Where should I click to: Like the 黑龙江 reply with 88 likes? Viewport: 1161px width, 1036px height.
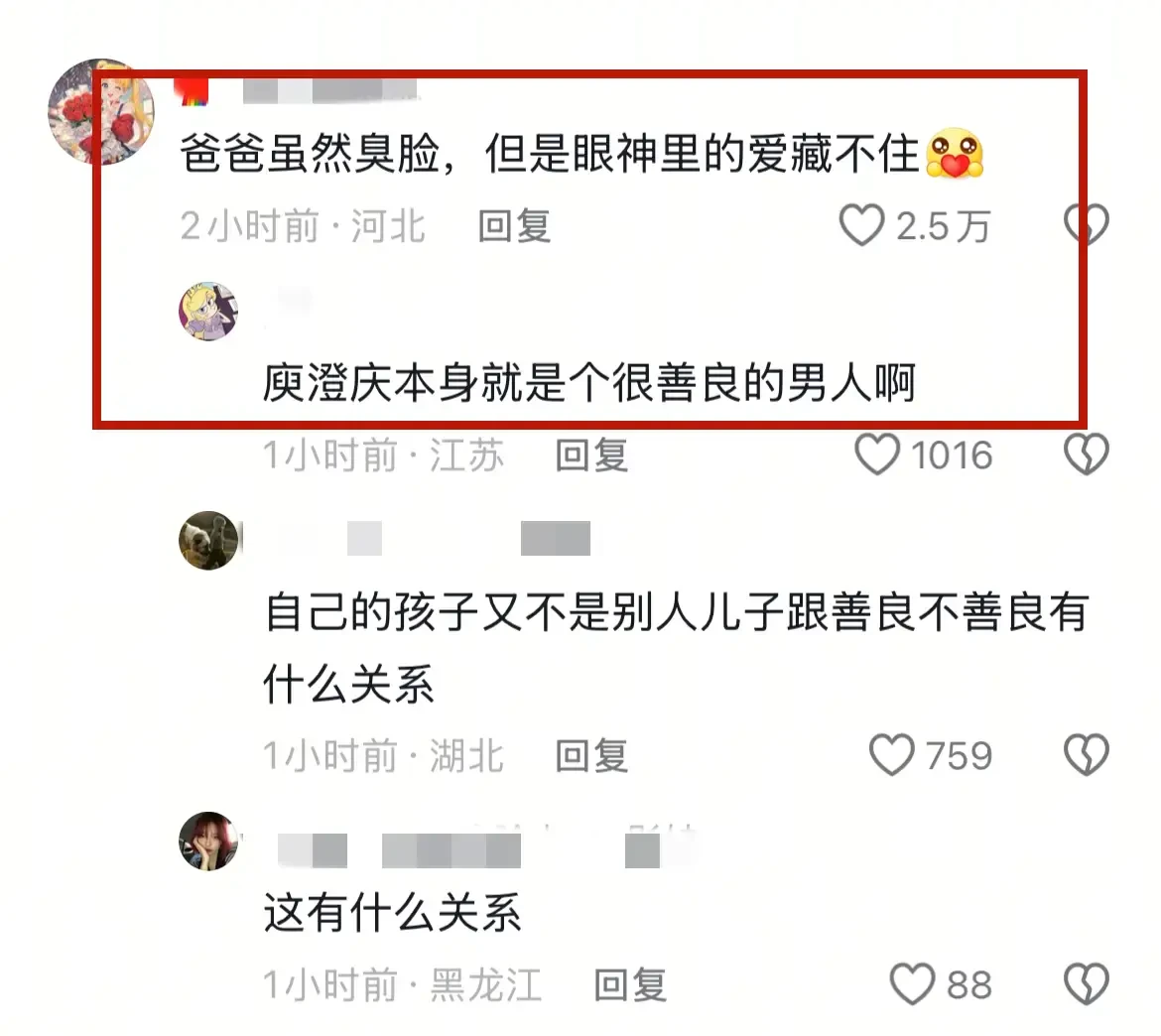point(912,984)
